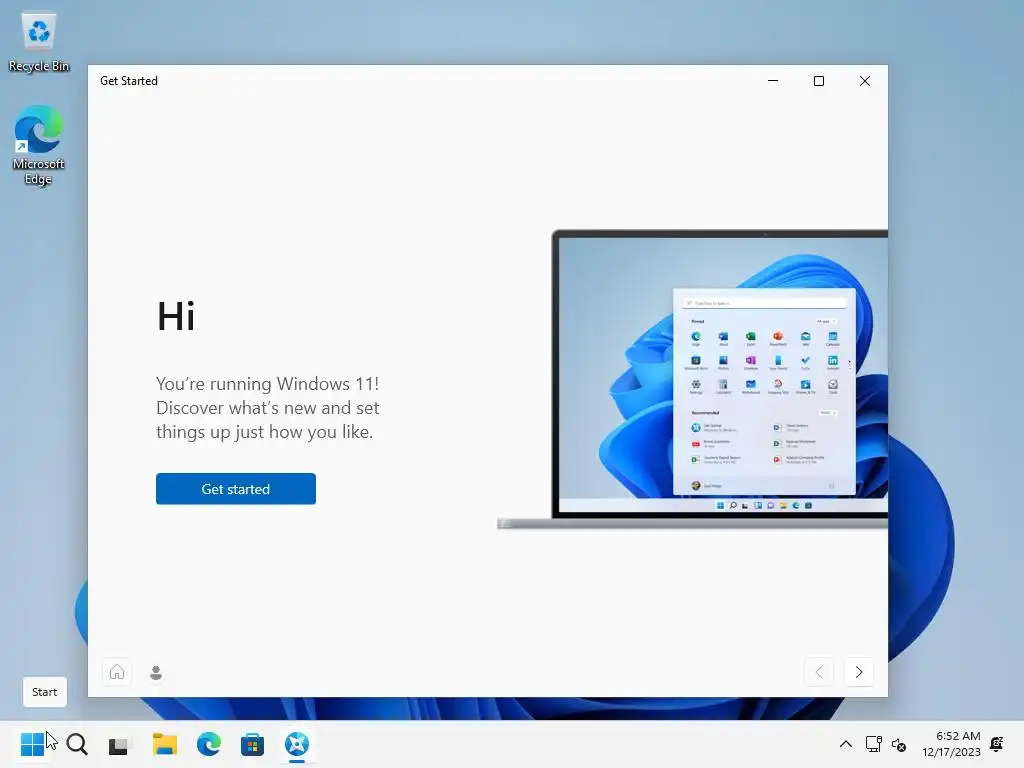Go to next page with right chevron
Screen dimensions: 1024x768
859,671
